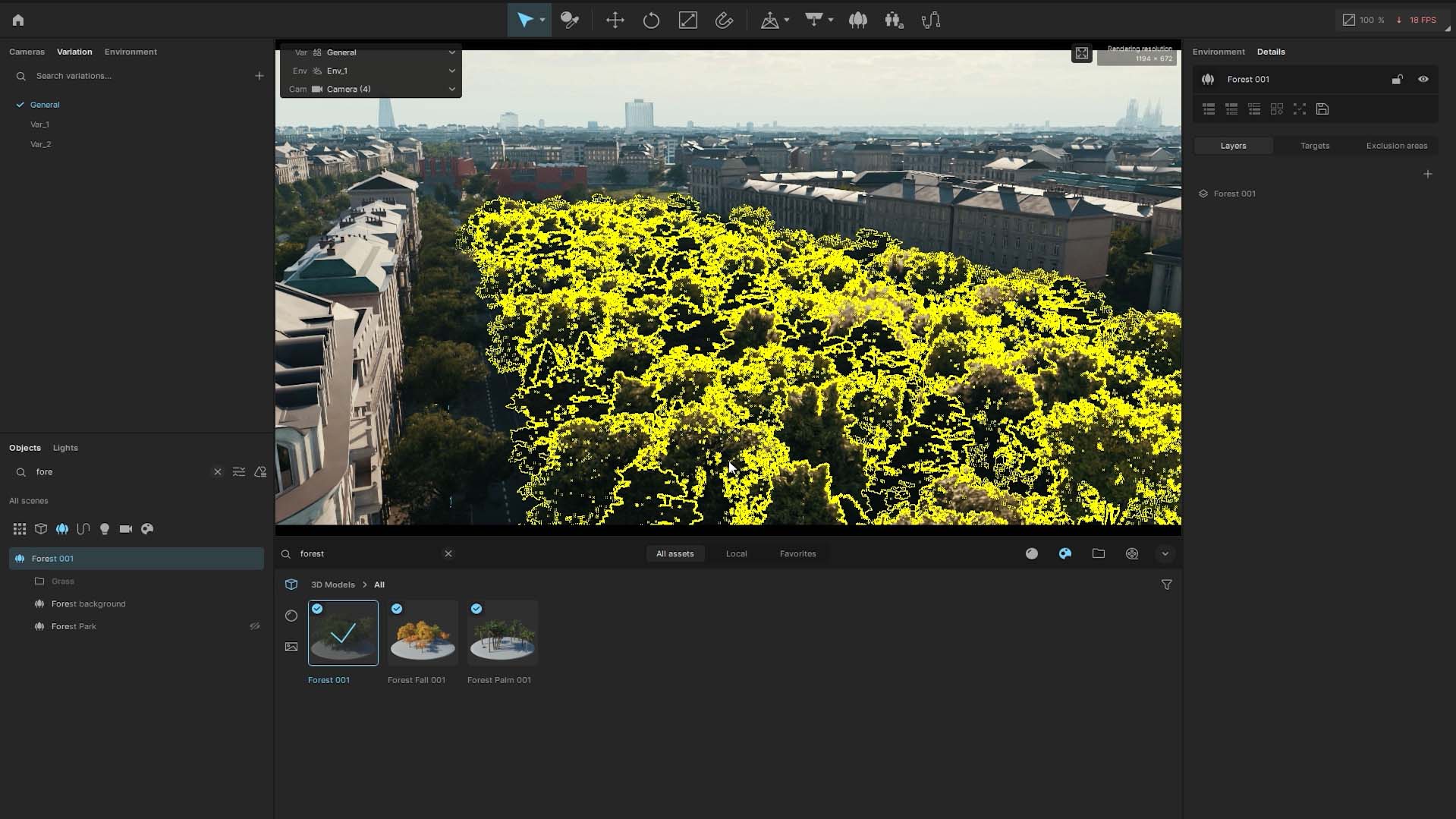Open the Vegetation scatter tool
This screenshot has height=819, width=1456.
pyautogui.click(x=858, y=20)
